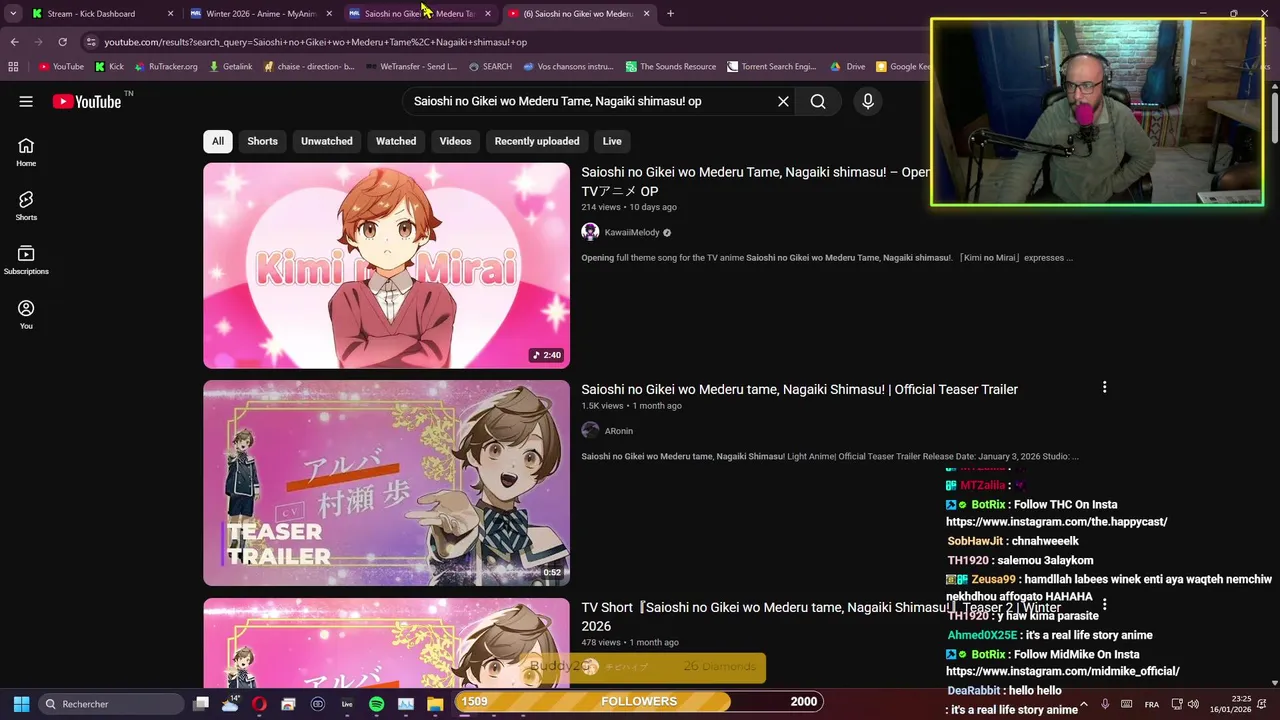Open the apps grid in bookmarks bar
The image size is (1280, 720).
(13, 67)
